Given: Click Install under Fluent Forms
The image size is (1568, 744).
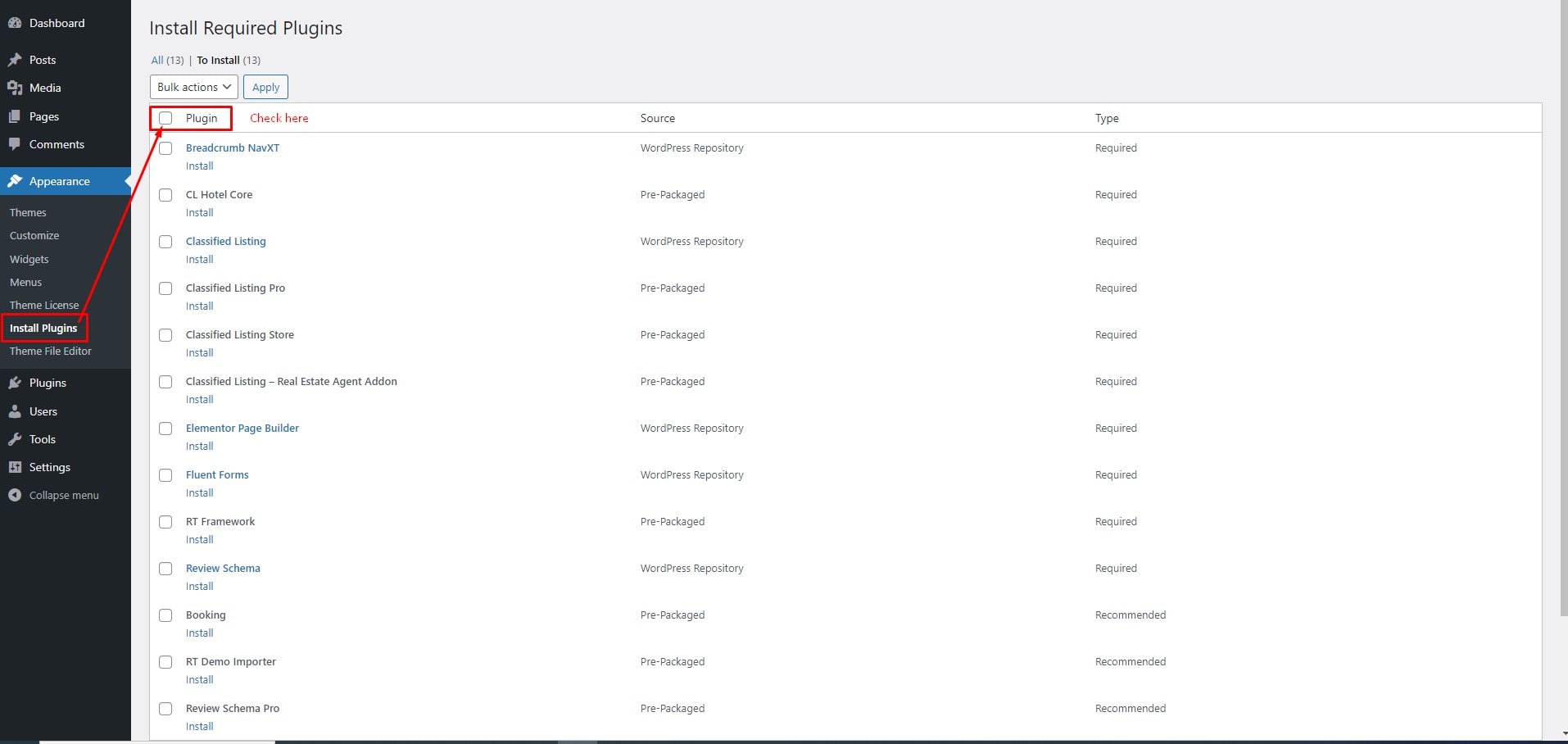Looking at the screenshot, I should tap(200, 492).
